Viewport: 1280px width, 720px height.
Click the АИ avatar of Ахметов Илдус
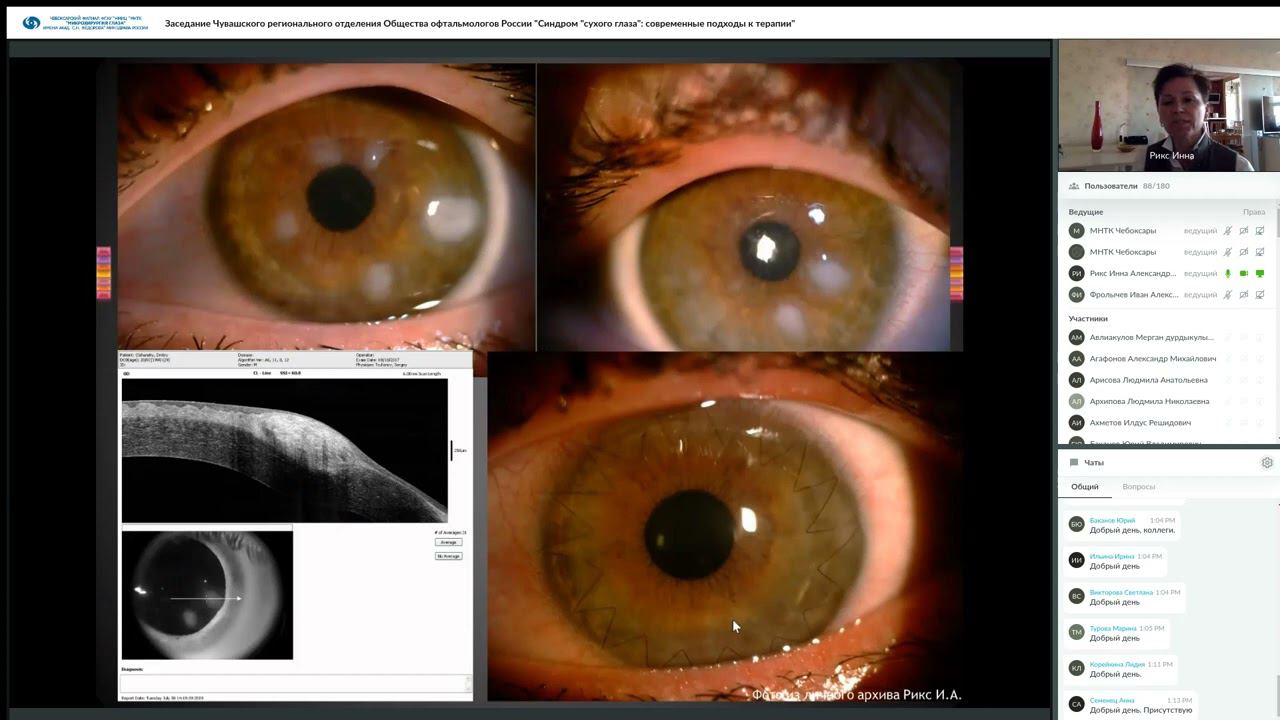tap(1076, 423)
